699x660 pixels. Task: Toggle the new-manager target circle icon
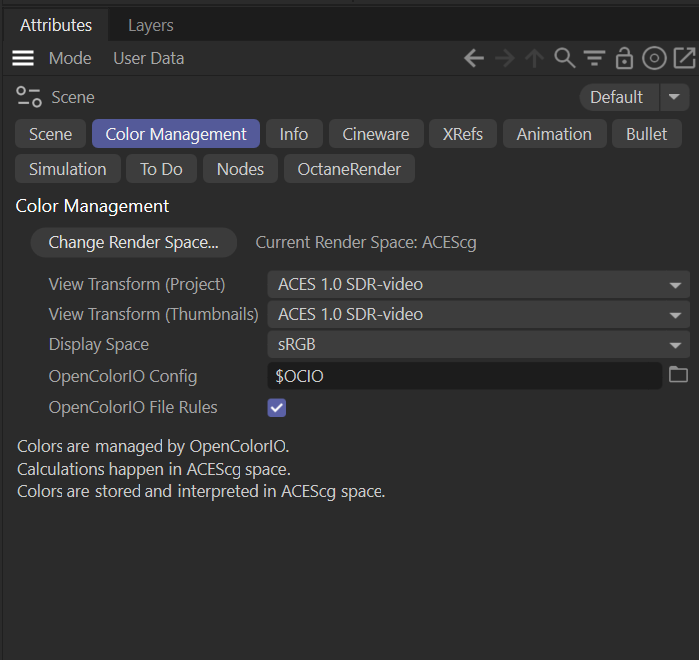[x=654, y=58]
